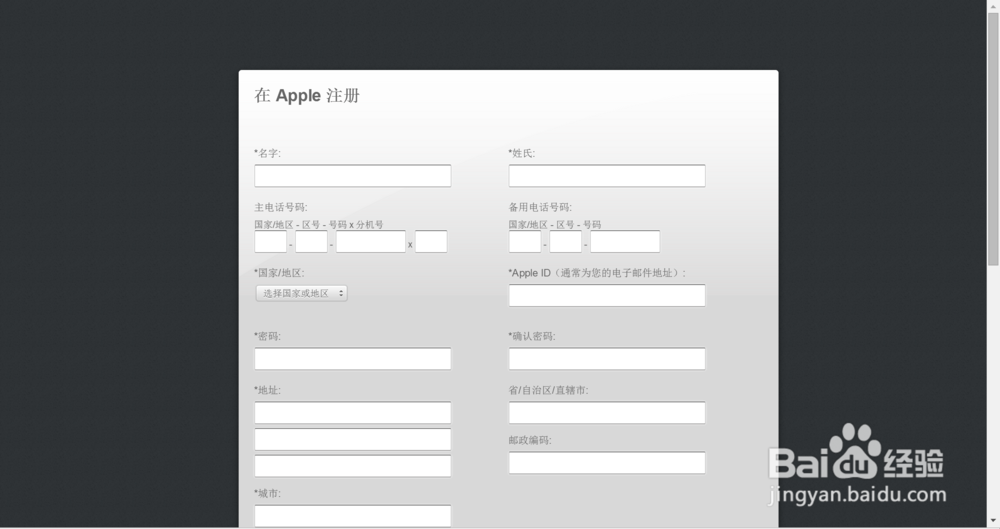Focus the main phone extension box
The image size is (1000, 529).
tap(431, 242)
